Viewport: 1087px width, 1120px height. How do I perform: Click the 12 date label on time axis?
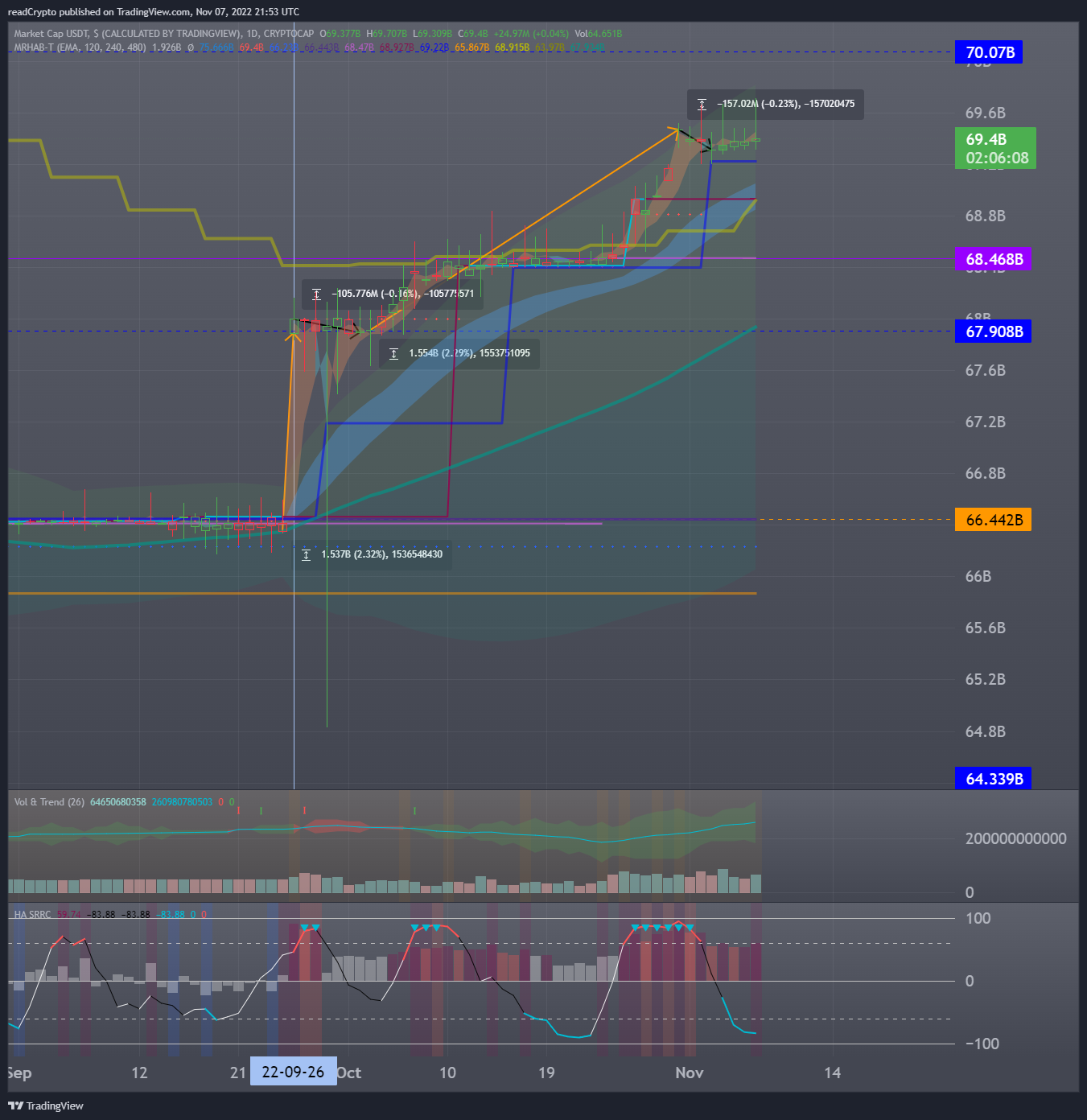[x=139, y=1073]
